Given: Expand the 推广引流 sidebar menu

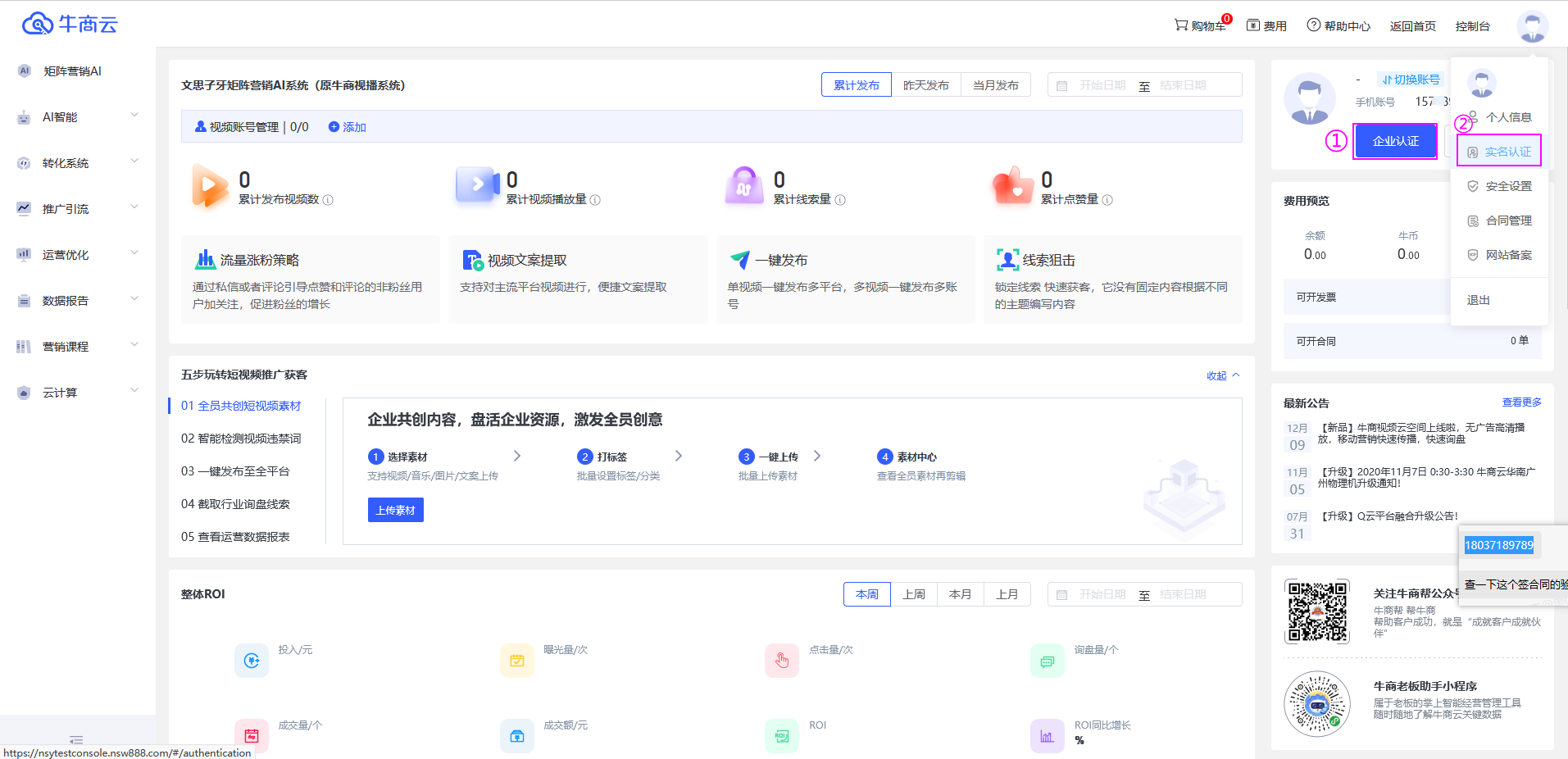Looking at the screenshot, I should tap(78, 209).
